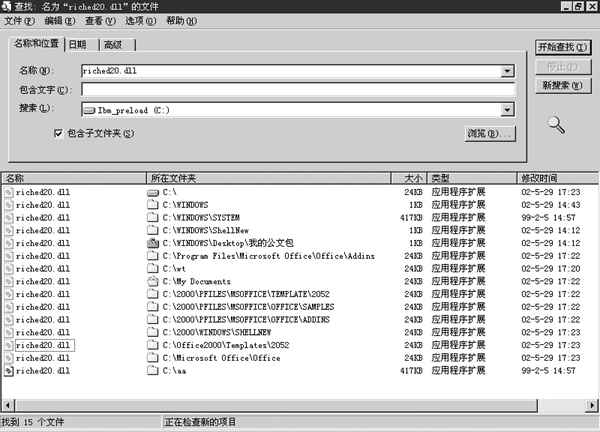Click the 新搜索 button

coord(563,86)
